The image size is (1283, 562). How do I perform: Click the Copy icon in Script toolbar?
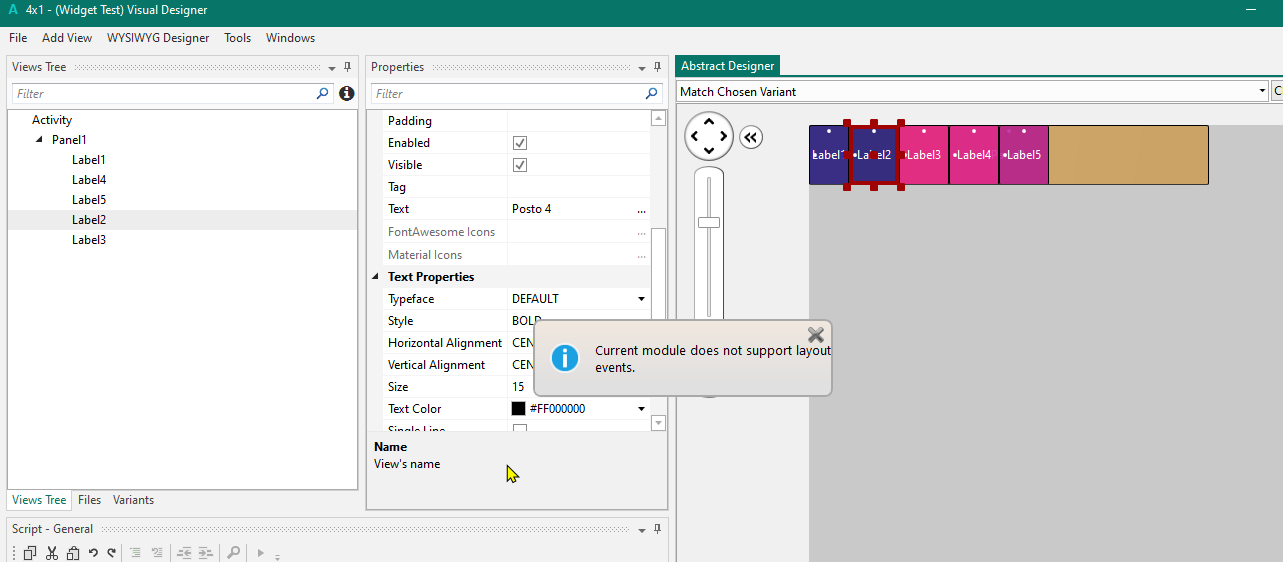(30, 552)
